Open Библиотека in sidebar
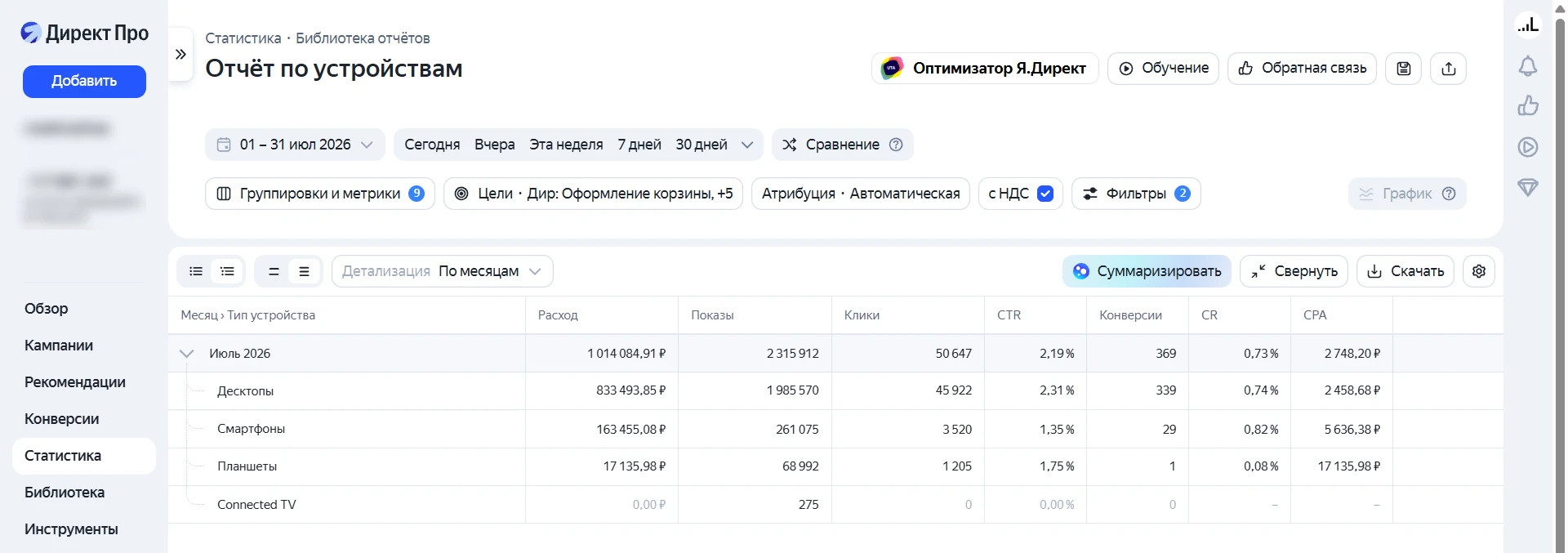Image resolution: width=1568 pixels, height=553 pixels. [x=65, y=493]
